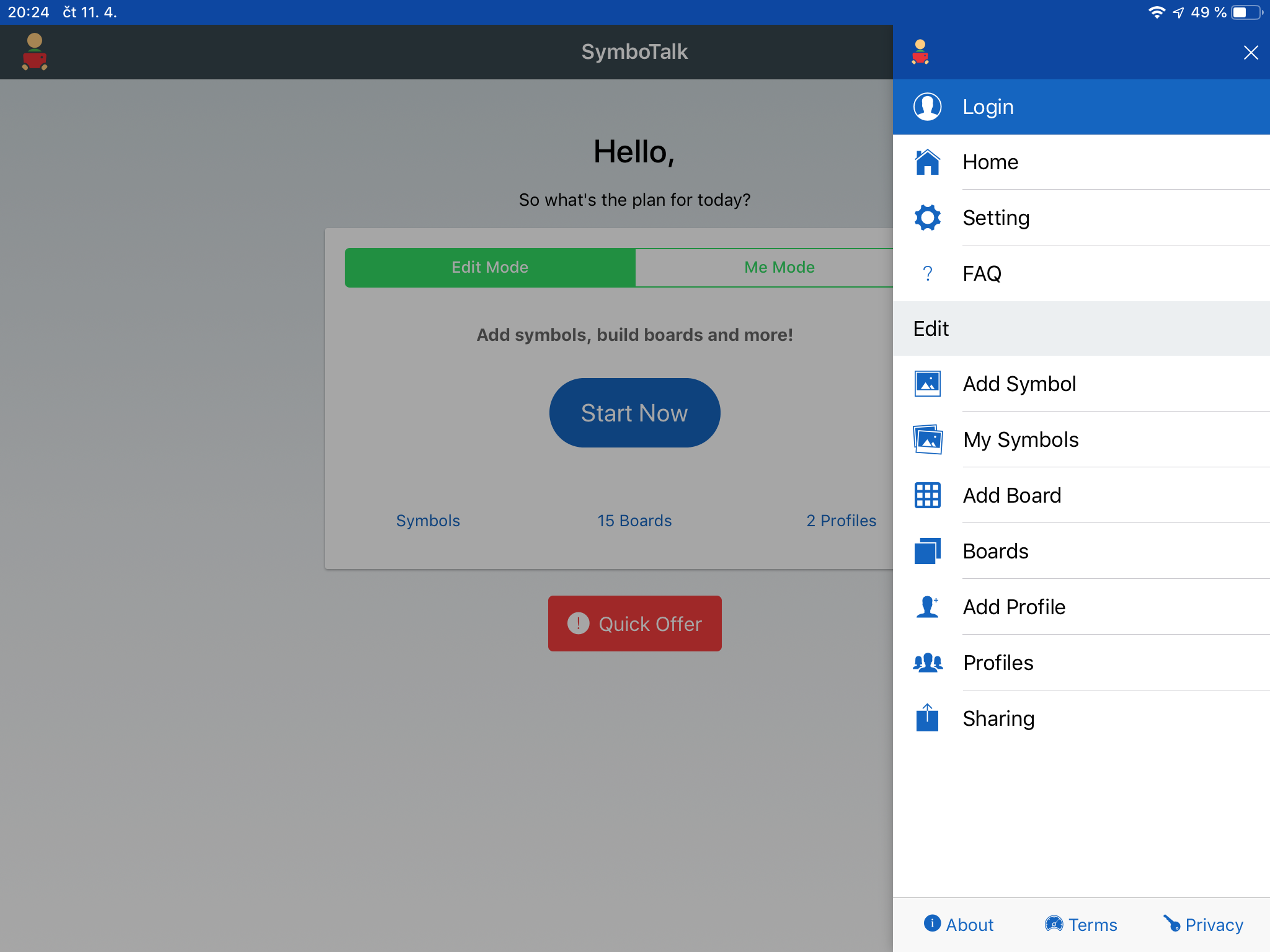Click the Add Board grid icon
This screenshot has height=952, width=1270.
pyautogui.click(x=927, y=495)
